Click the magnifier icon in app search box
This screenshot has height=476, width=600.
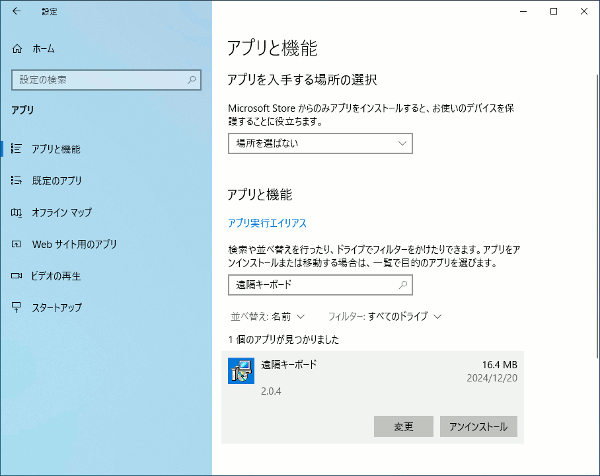click(x=402, y=285)
